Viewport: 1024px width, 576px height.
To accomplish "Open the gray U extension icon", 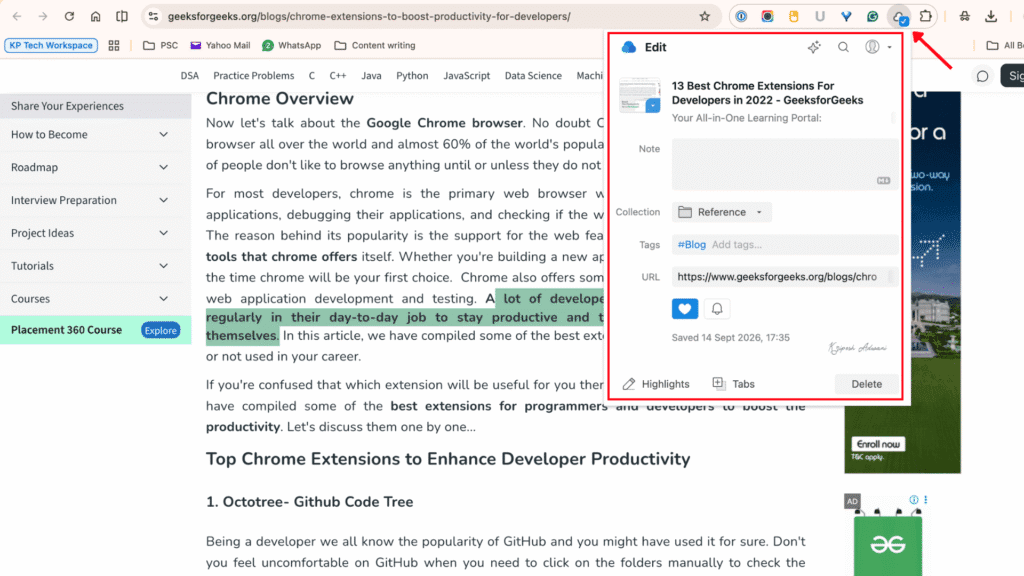I will pyautogui.click(x=820, y=16).
